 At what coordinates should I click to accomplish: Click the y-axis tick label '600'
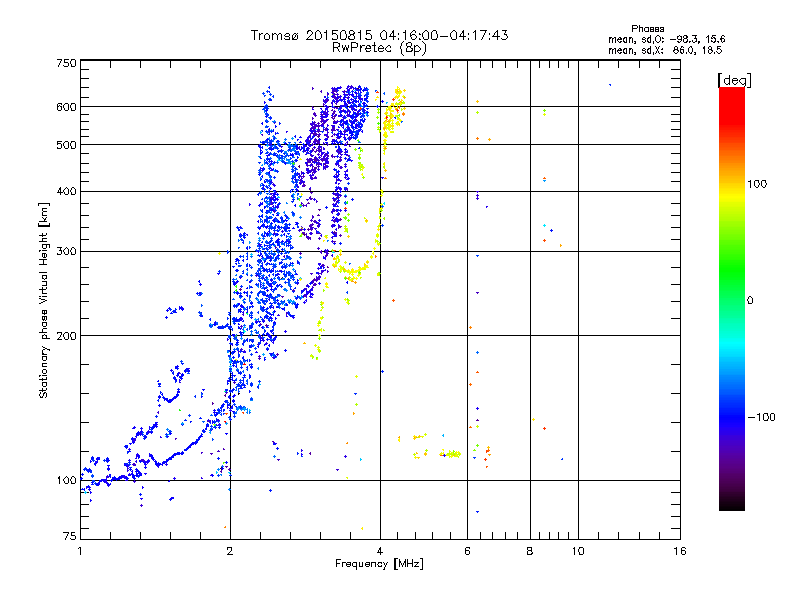click(x=66, y=107)
